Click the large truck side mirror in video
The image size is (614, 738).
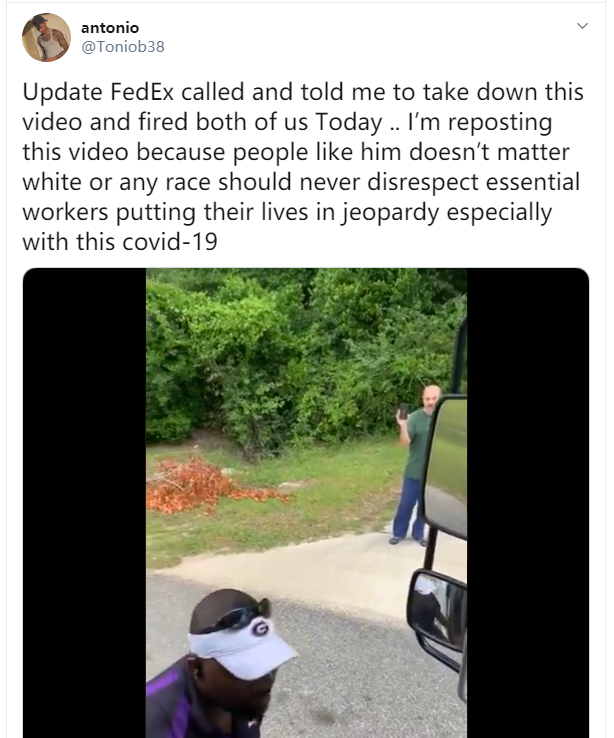click(445, 466)
